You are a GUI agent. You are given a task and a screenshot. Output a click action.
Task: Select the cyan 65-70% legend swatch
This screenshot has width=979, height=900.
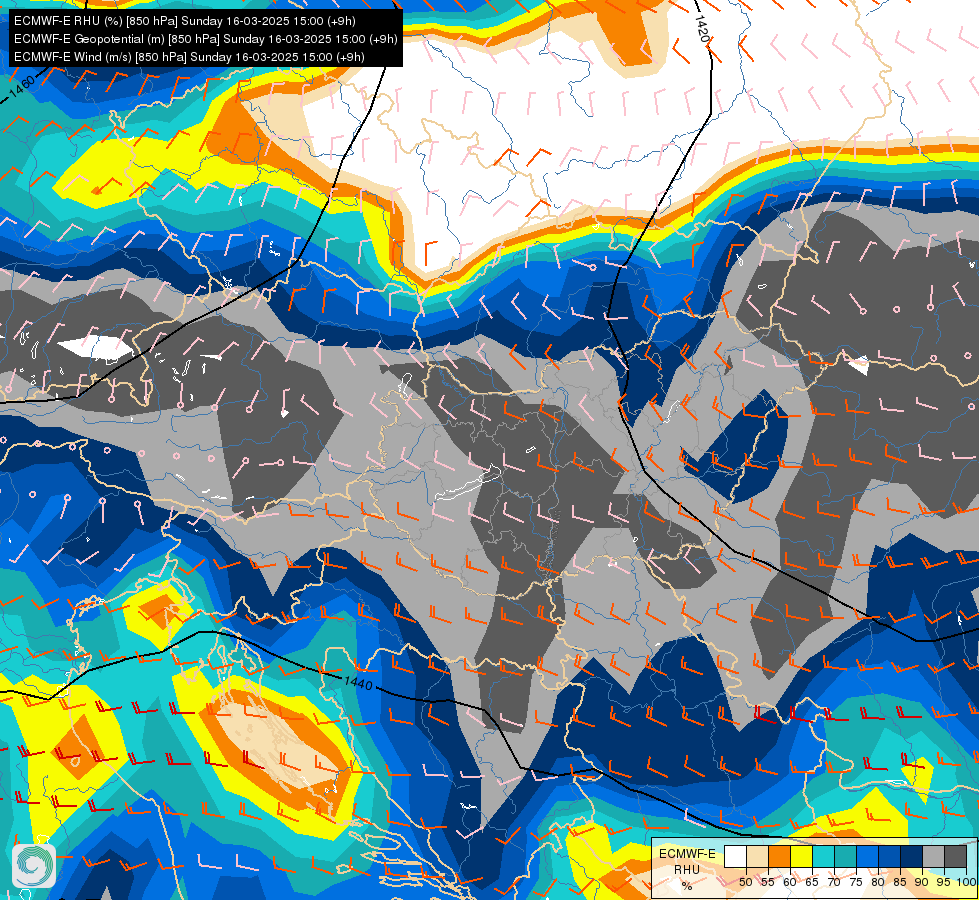[x=824, y=856]
